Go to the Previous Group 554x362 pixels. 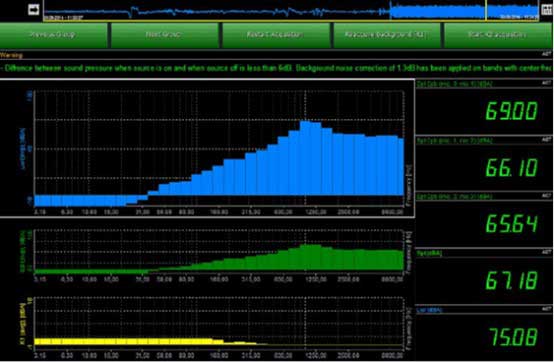[x=54, y=35]
